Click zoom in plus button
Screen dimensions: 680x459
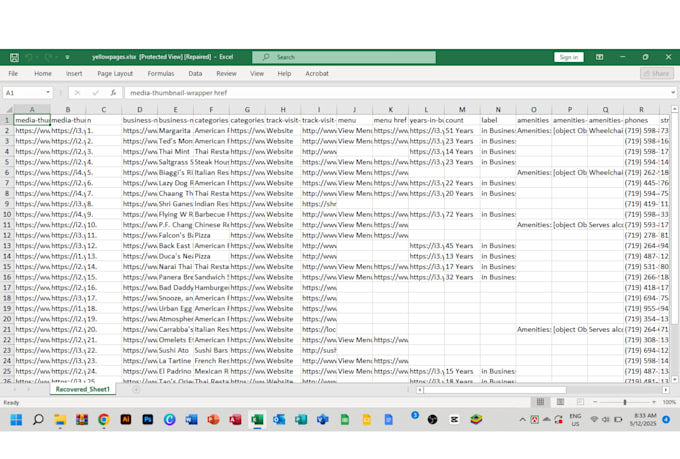[x=654, y=402]
